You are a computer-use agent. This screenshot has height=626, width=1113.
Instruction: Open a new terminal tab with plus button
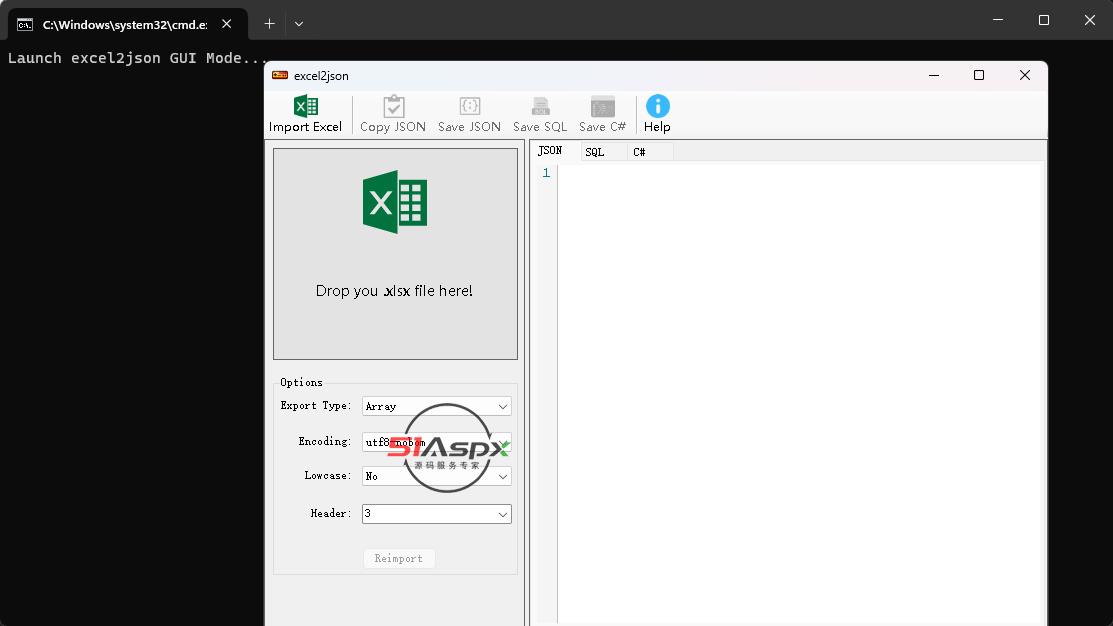coord(269,23)
